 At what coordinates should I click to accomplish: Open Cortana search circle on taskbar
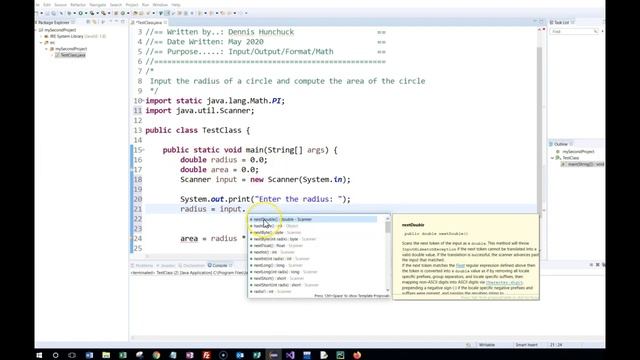pos(56,355)
